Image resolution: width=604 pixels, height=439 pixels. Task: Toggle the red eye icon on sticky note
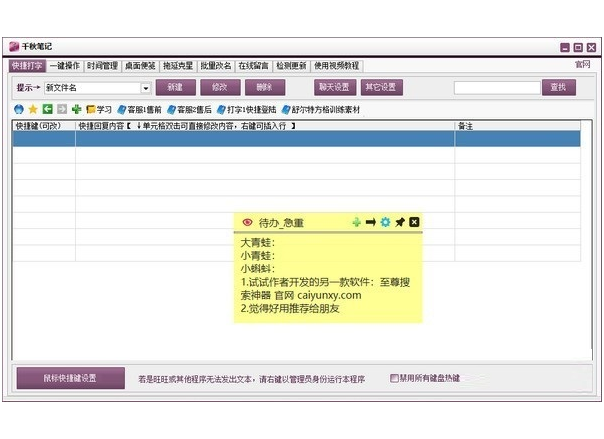247,222
